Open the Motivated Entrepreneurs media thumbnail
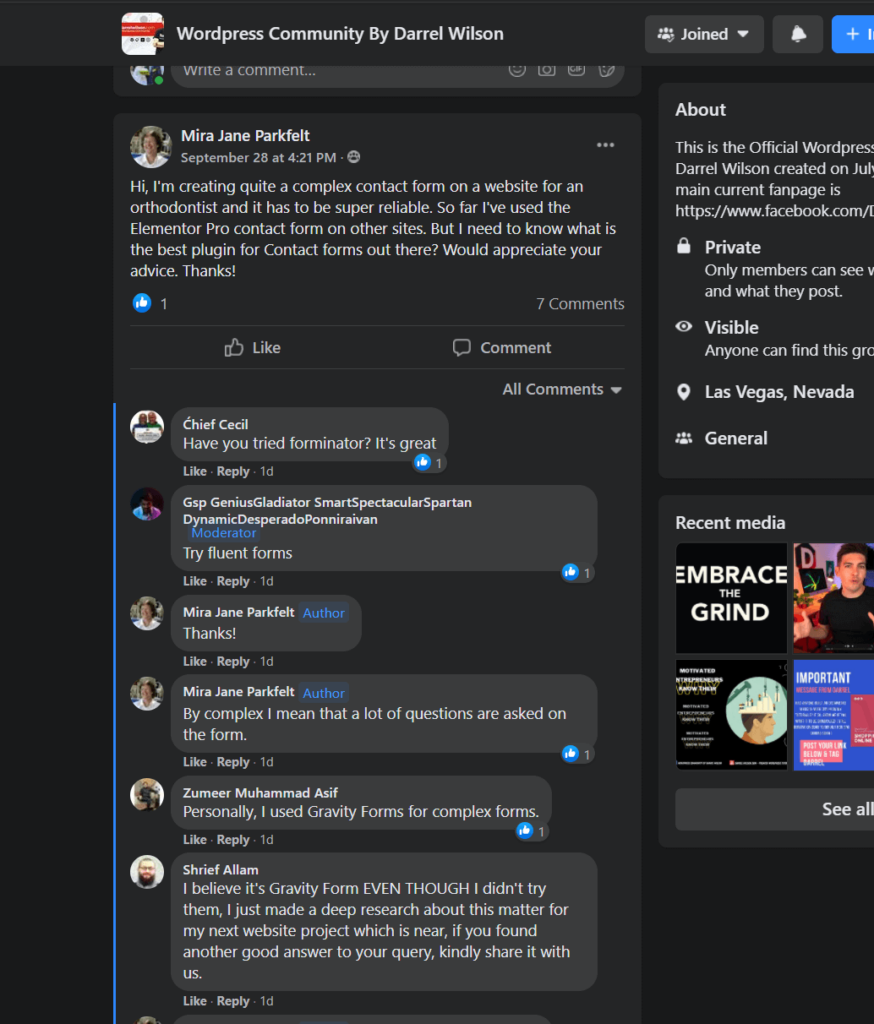This screenshot has width=874, height=1024. pos(731,715)
